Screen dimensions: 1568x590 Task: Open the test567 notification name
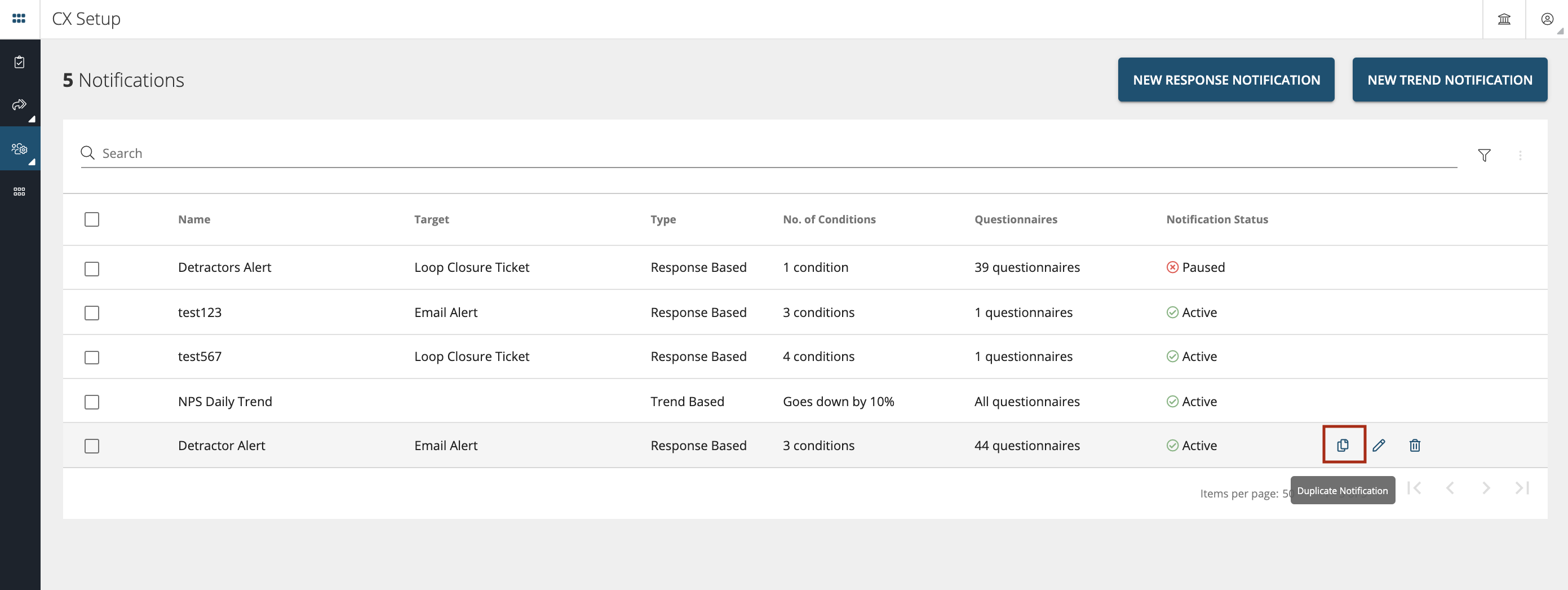pyautogui.click(x=200, y=356)
